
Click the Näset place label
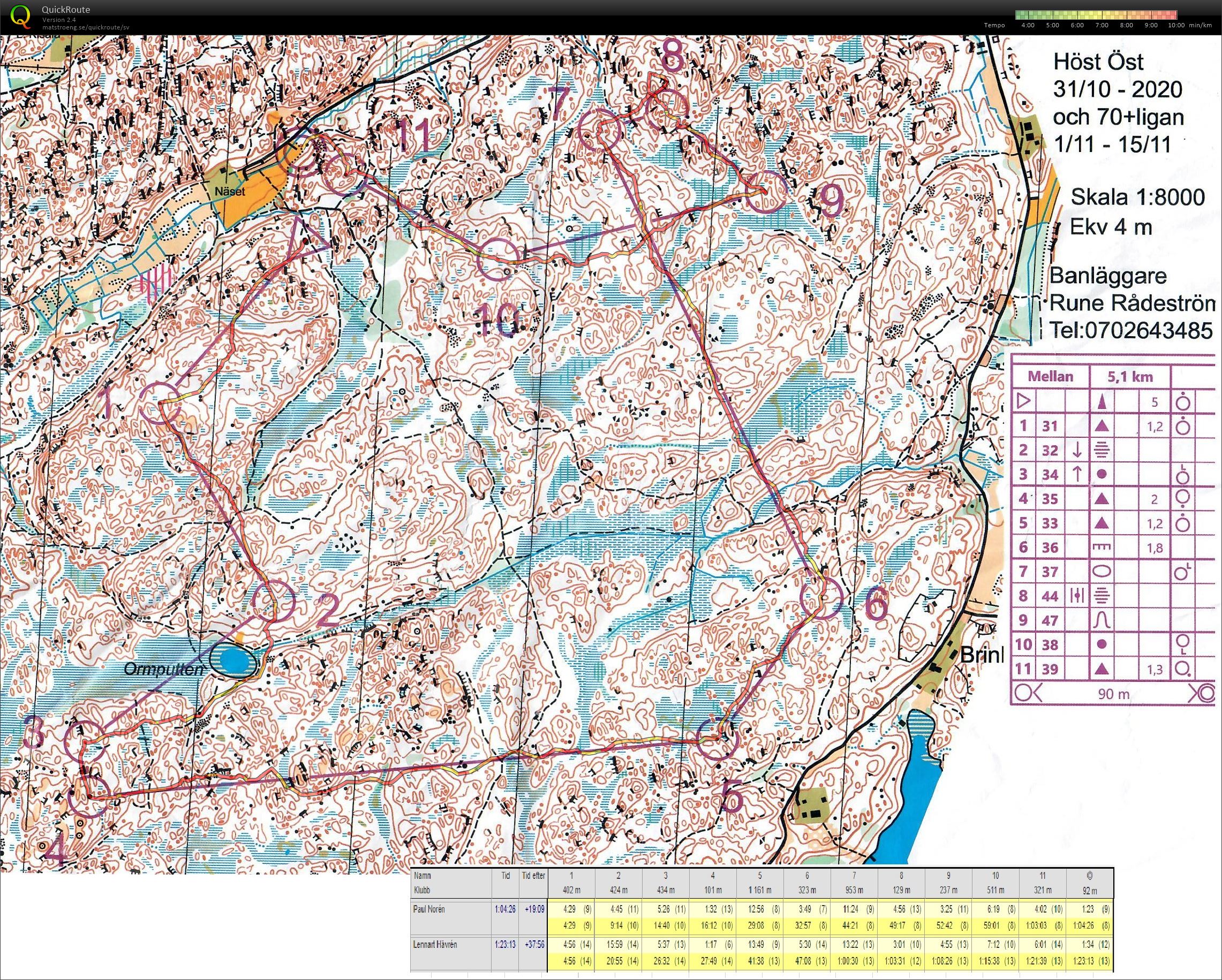[x=229, y=192]
